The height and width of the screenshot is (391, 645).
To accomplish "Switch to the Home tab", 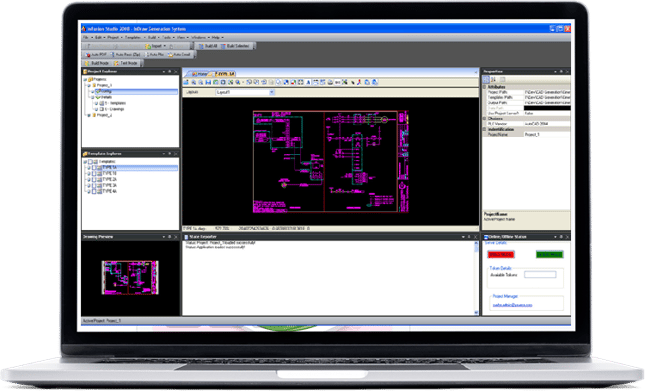I will (200, 74).
